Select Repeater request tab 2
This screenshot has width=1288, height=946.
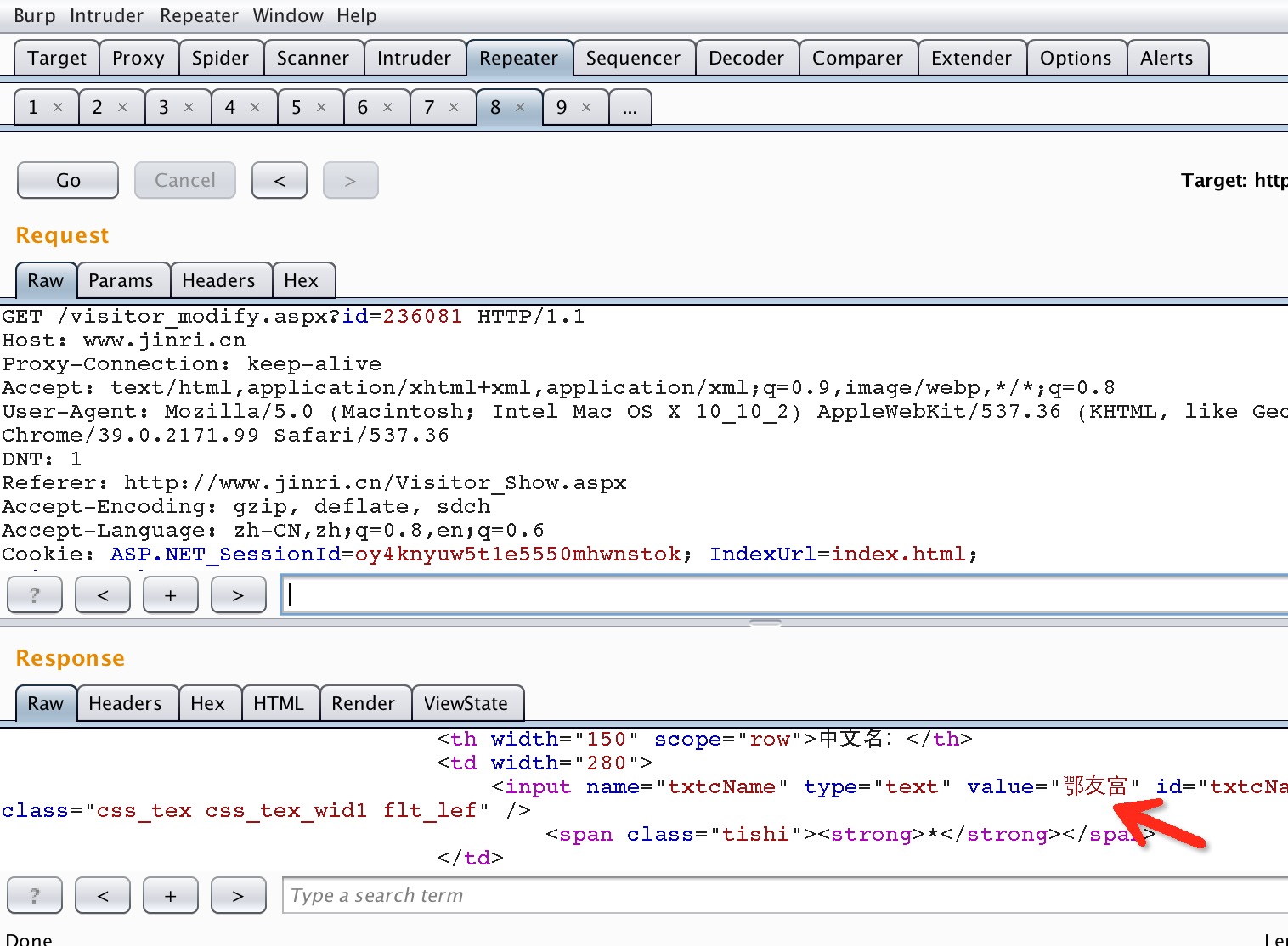[x=98, y=107]
